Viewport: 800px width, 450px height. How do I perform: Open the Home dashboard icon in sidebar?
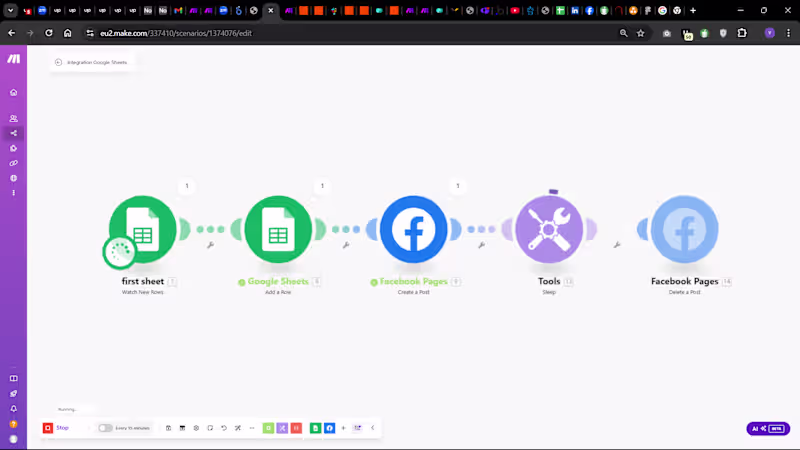pyautogui.click(x=13, y=92)
